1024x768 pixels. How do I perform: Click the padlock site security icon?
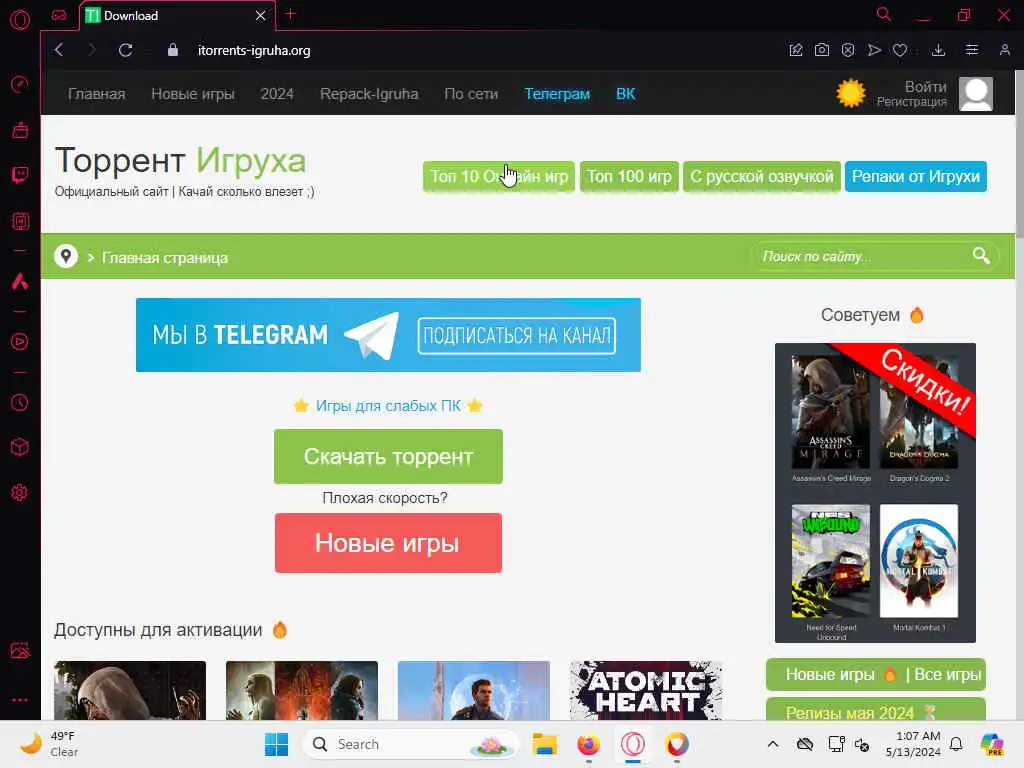click(172, 50)
